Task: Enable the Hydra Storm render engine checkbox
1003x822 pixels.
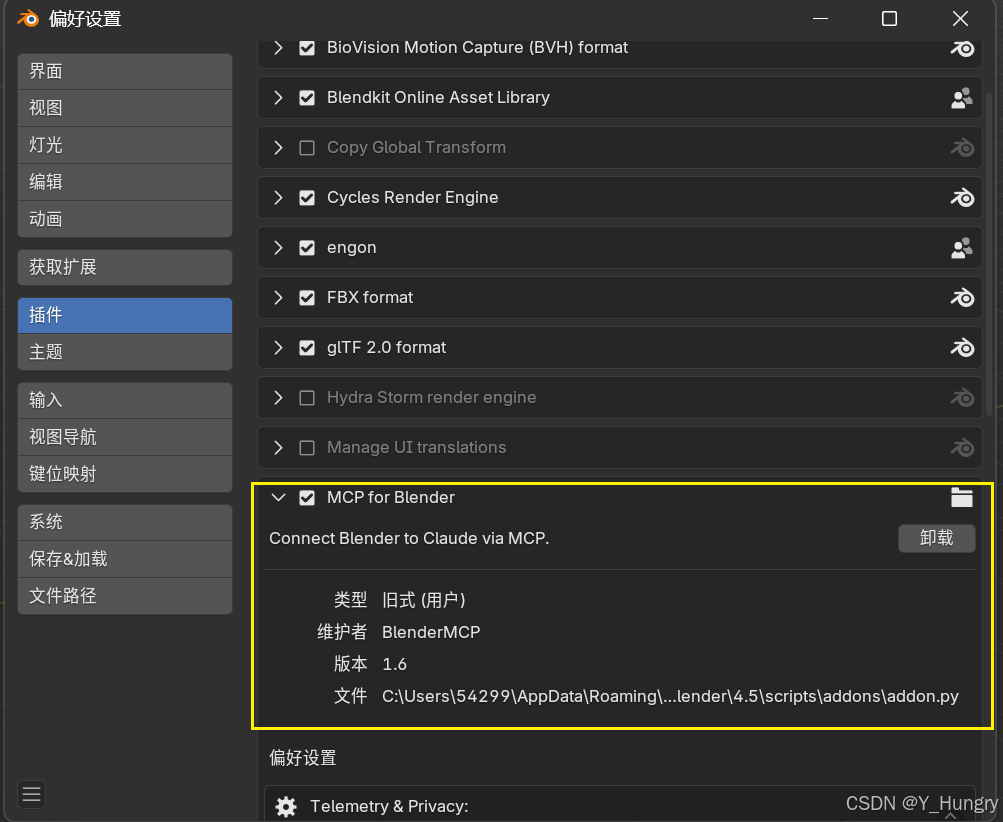Action: click(x=307, y=398)
